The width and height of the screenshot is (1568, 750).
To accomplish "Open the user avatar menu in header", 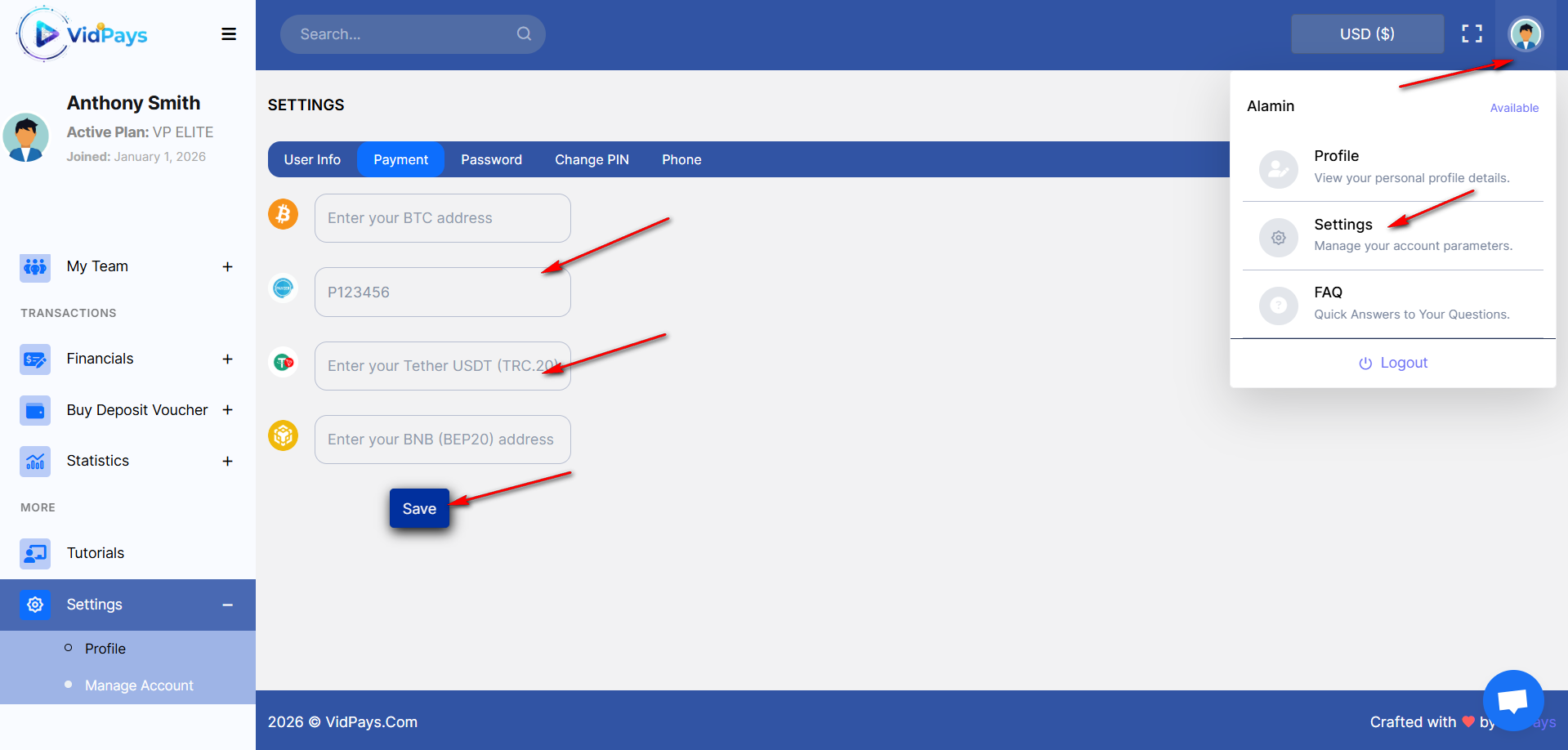I will (1525, 34).
